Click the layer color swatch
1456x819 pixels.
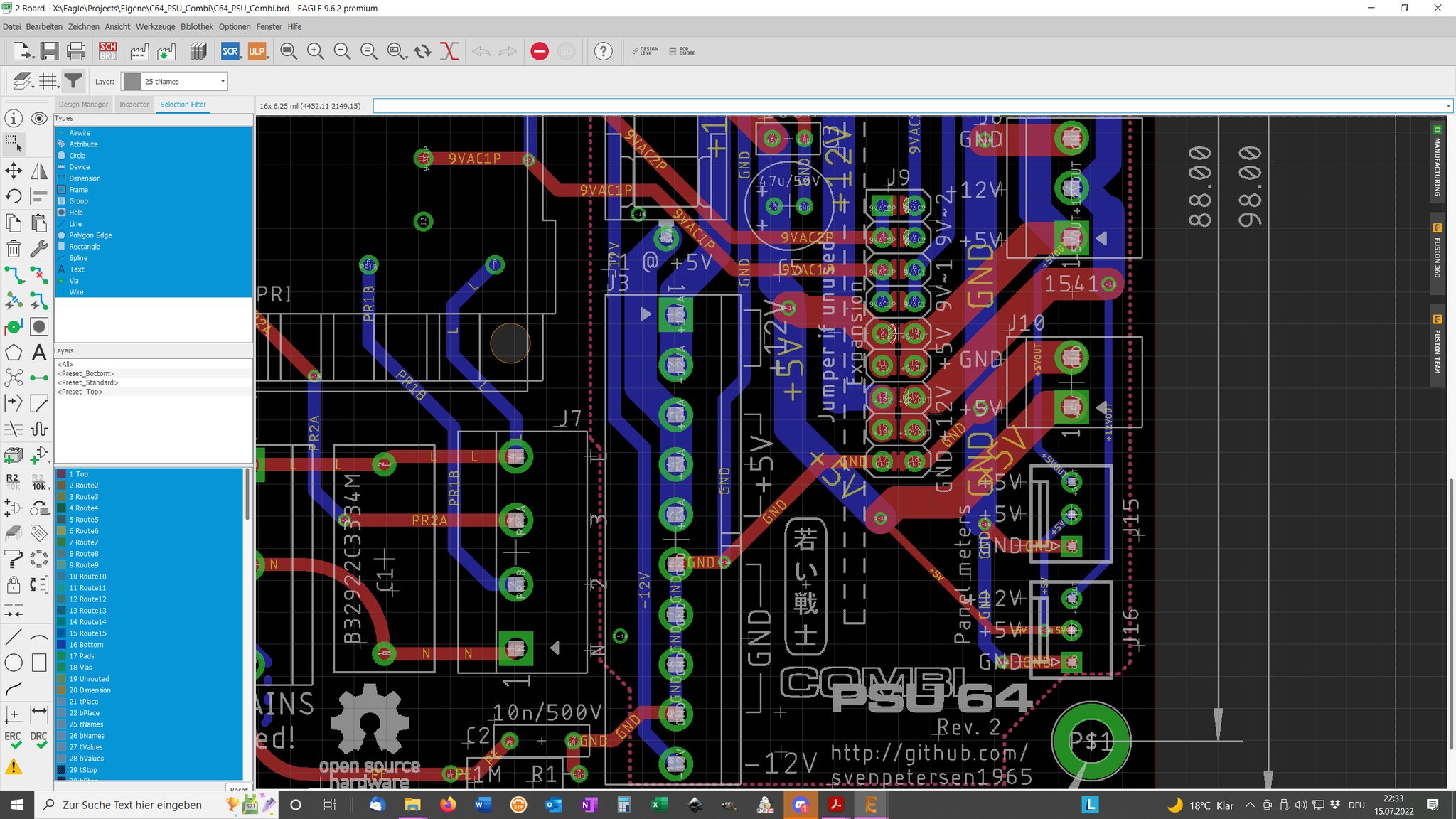[132, 81]
